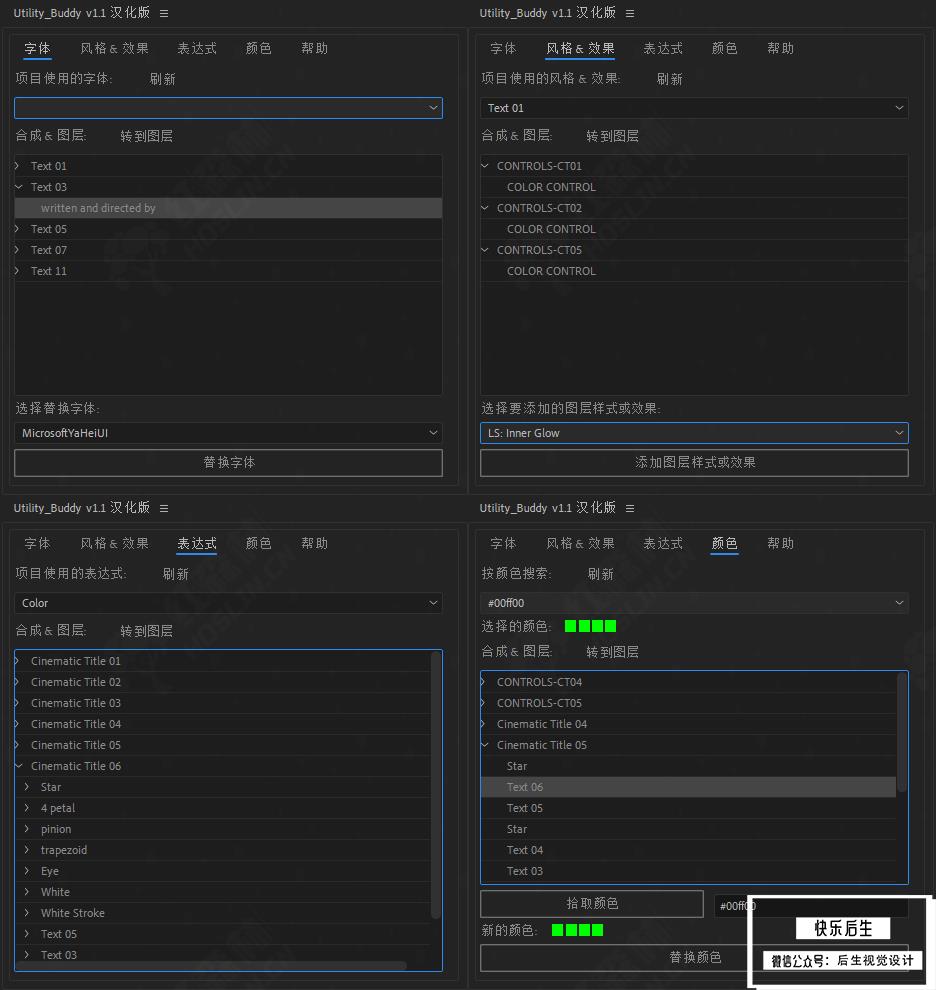Switch to 帮助 tab in the color search panel
Viewport: 936px width, 990px height.
[780, 544]
